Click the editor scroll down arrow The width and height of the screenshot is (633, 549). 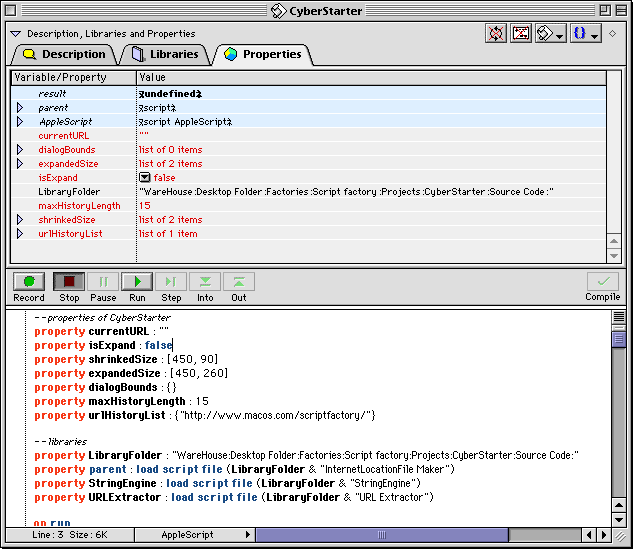[618, 519]
